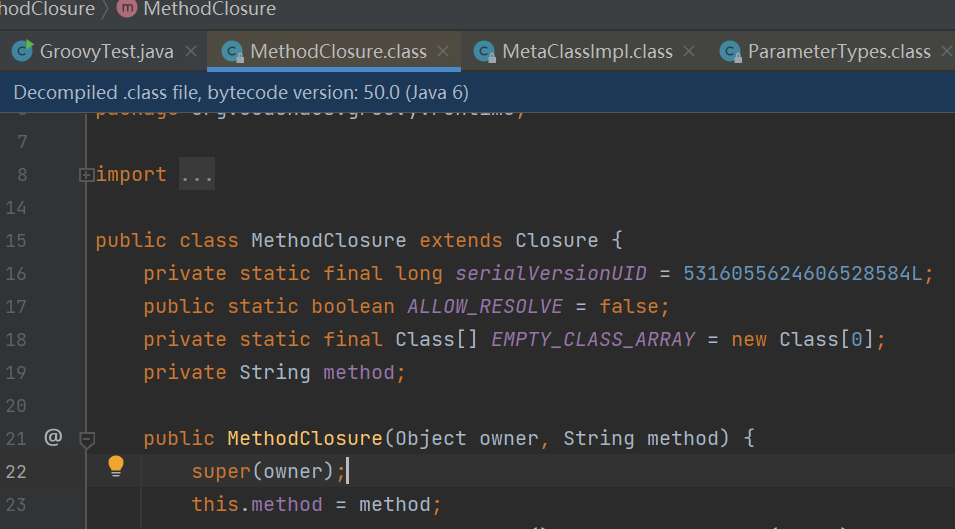Click the EMPTY_CLASS_ARRAY constant
The width and height of the screenshot is (955, 529).
(x=593, y=339)
